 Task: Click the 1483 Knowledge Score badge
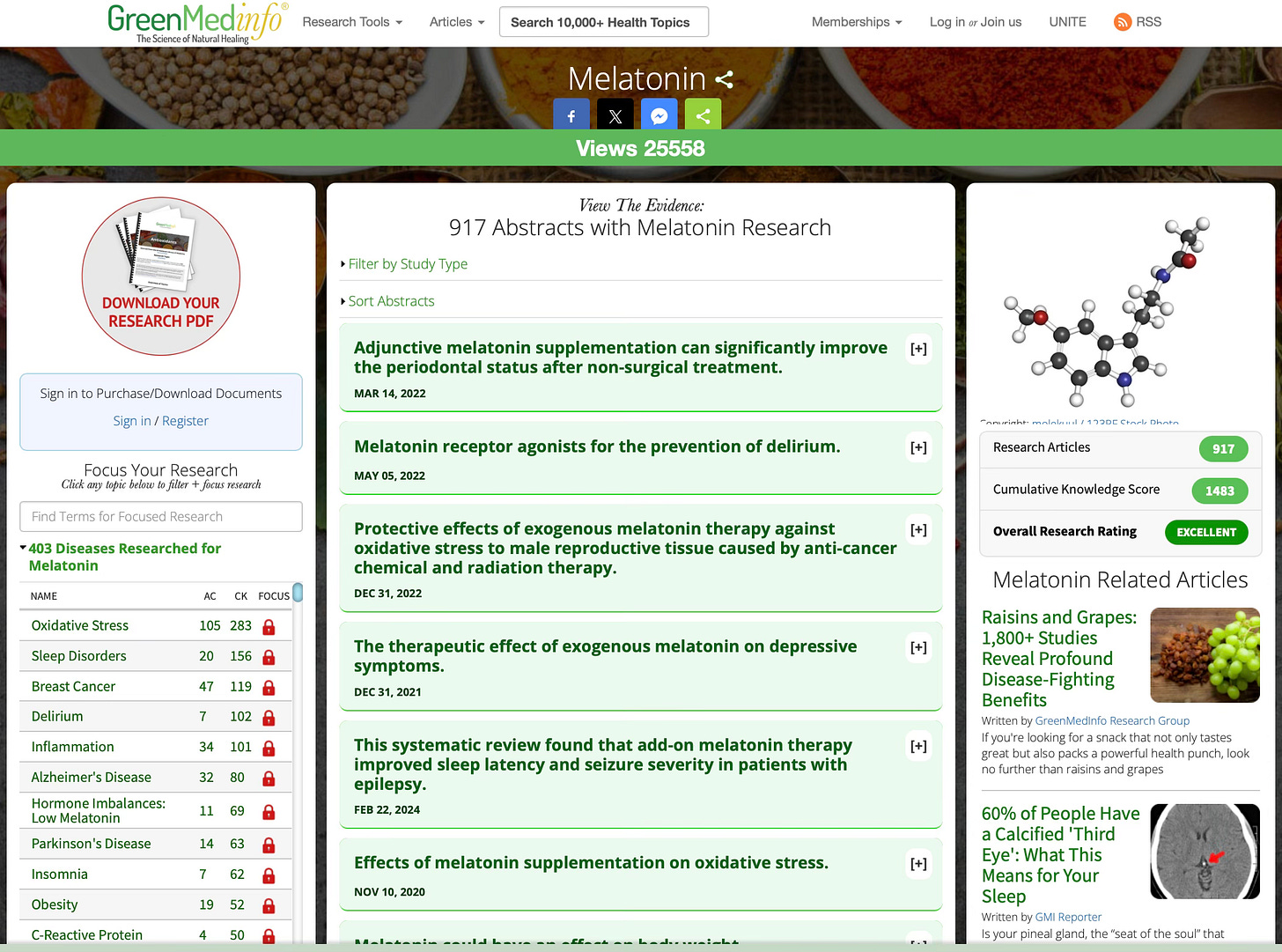point(1219,491)
